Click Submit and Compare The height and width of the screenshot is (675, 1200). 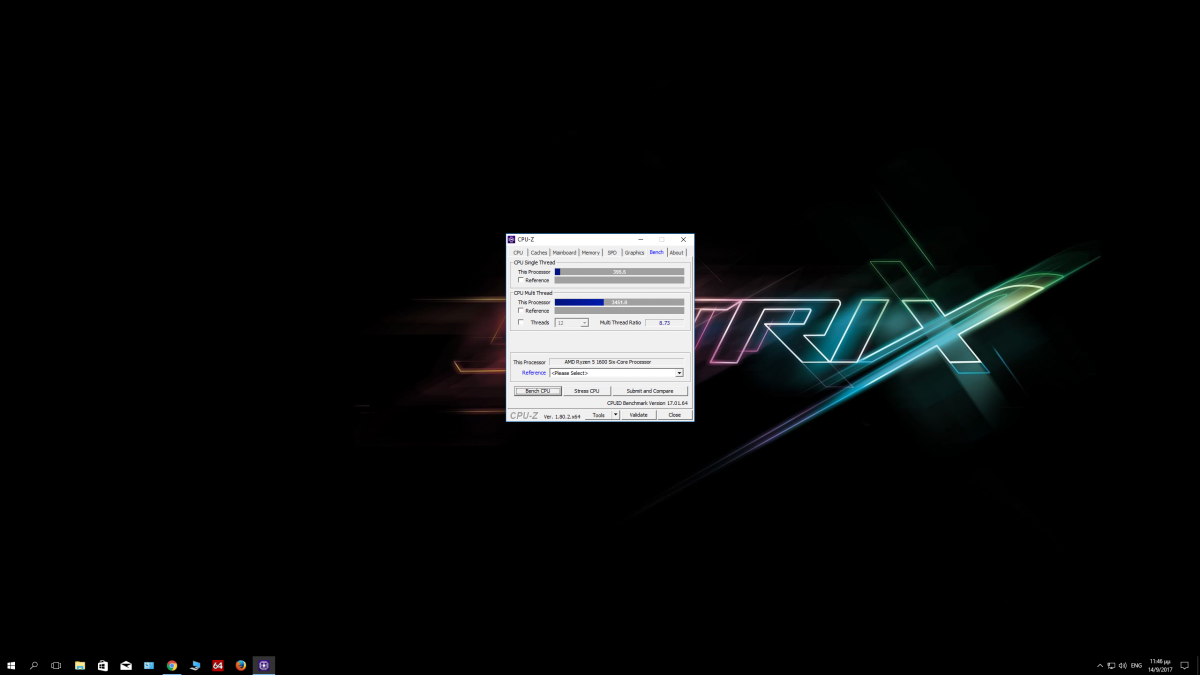pos(650,391)
